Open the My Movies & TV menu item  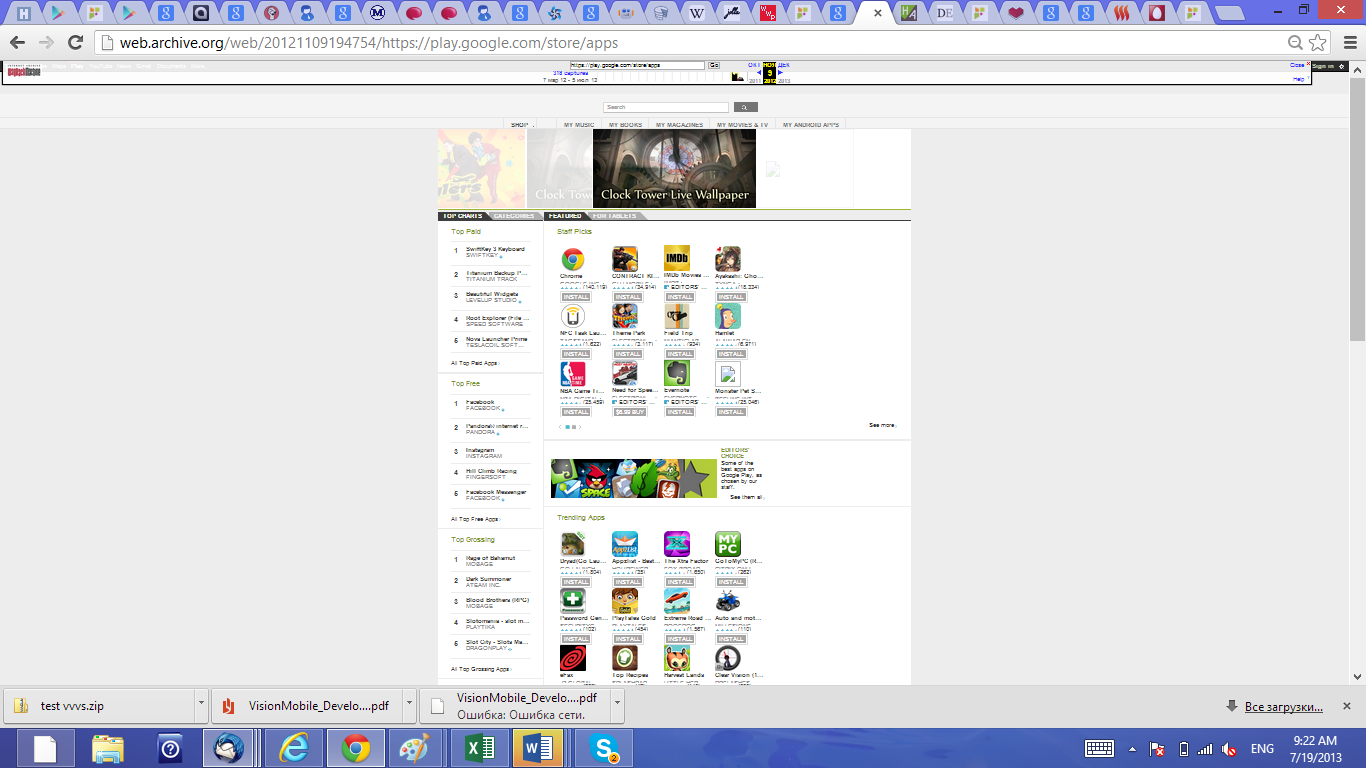coord(740,125)
